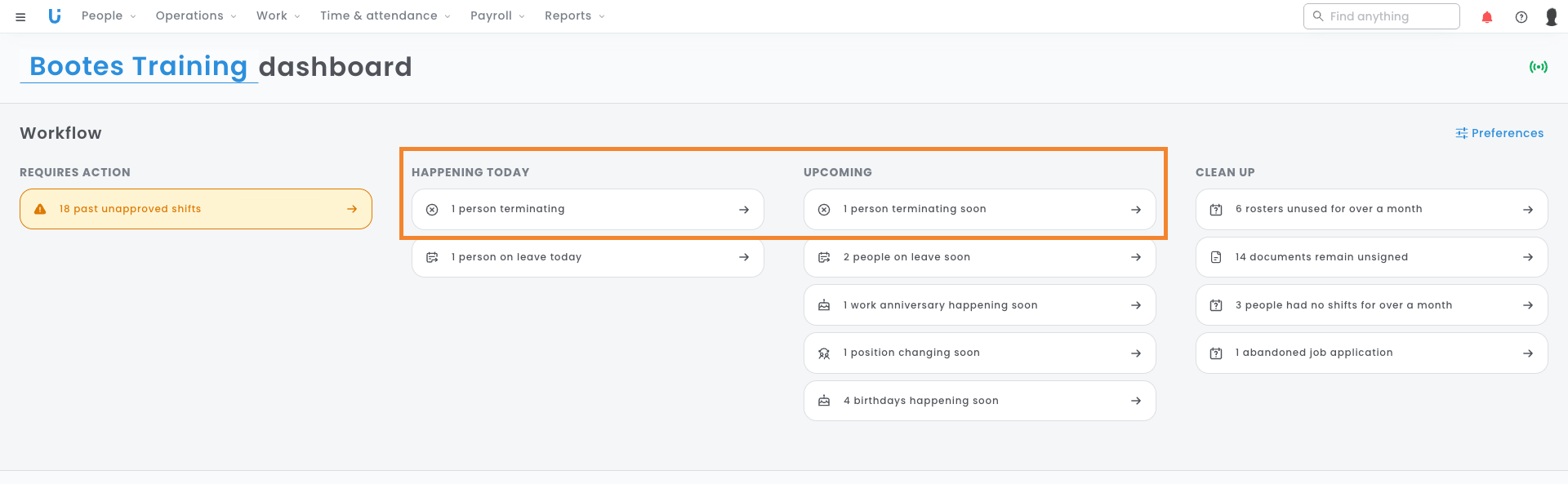Screen dimensions: 1568x484
Task: Click the blue U logo icon
Action: pyautogui.click(x=55, y=16)
